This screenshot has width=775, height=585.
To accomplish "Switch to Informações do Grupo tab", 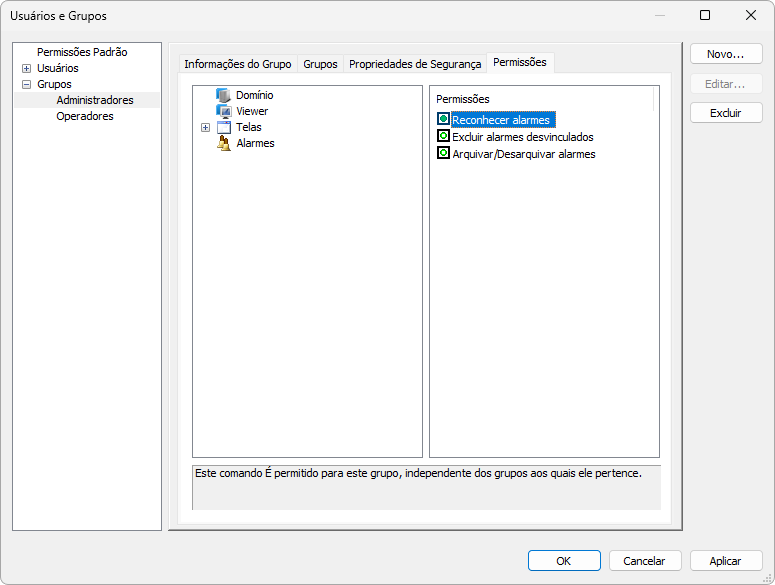I will [x=237, y=64].
